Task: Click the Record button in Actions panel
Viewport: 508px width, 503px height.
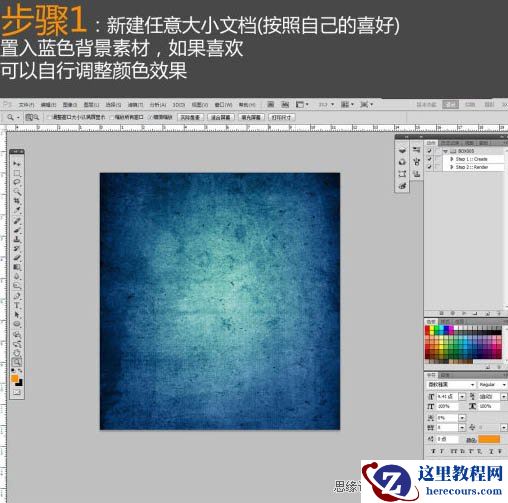Action: (453, 313)
